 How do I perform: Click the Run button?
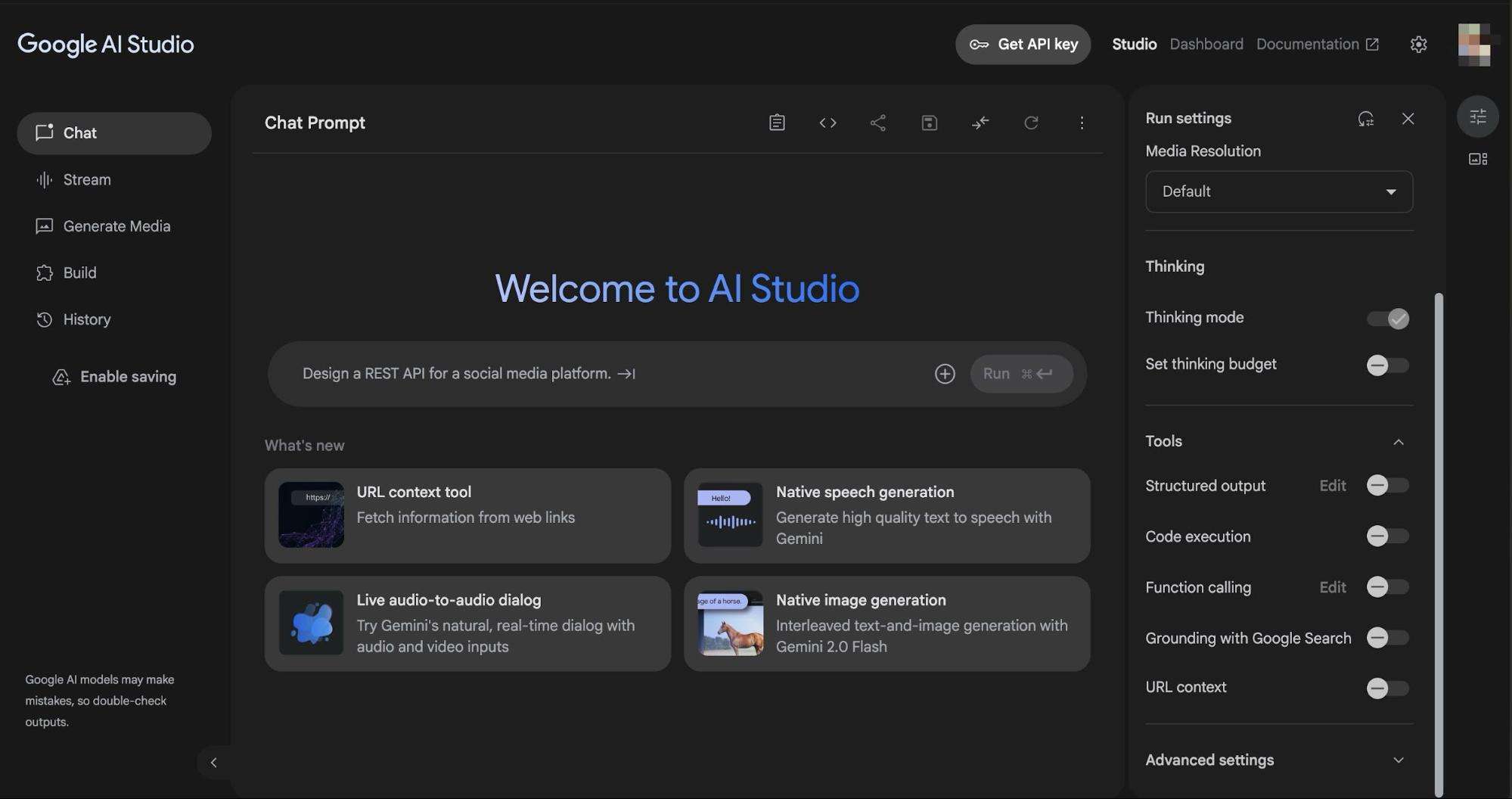1021,374
